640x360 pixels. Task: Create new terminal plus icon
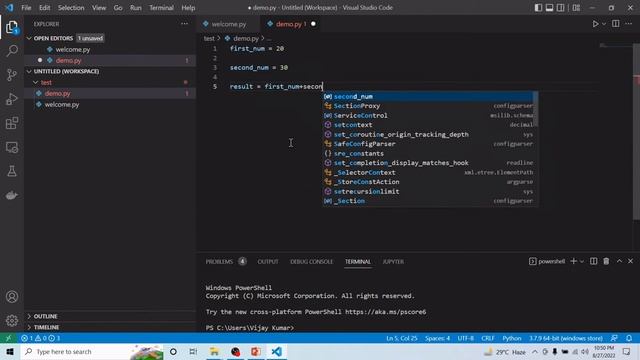573,261
